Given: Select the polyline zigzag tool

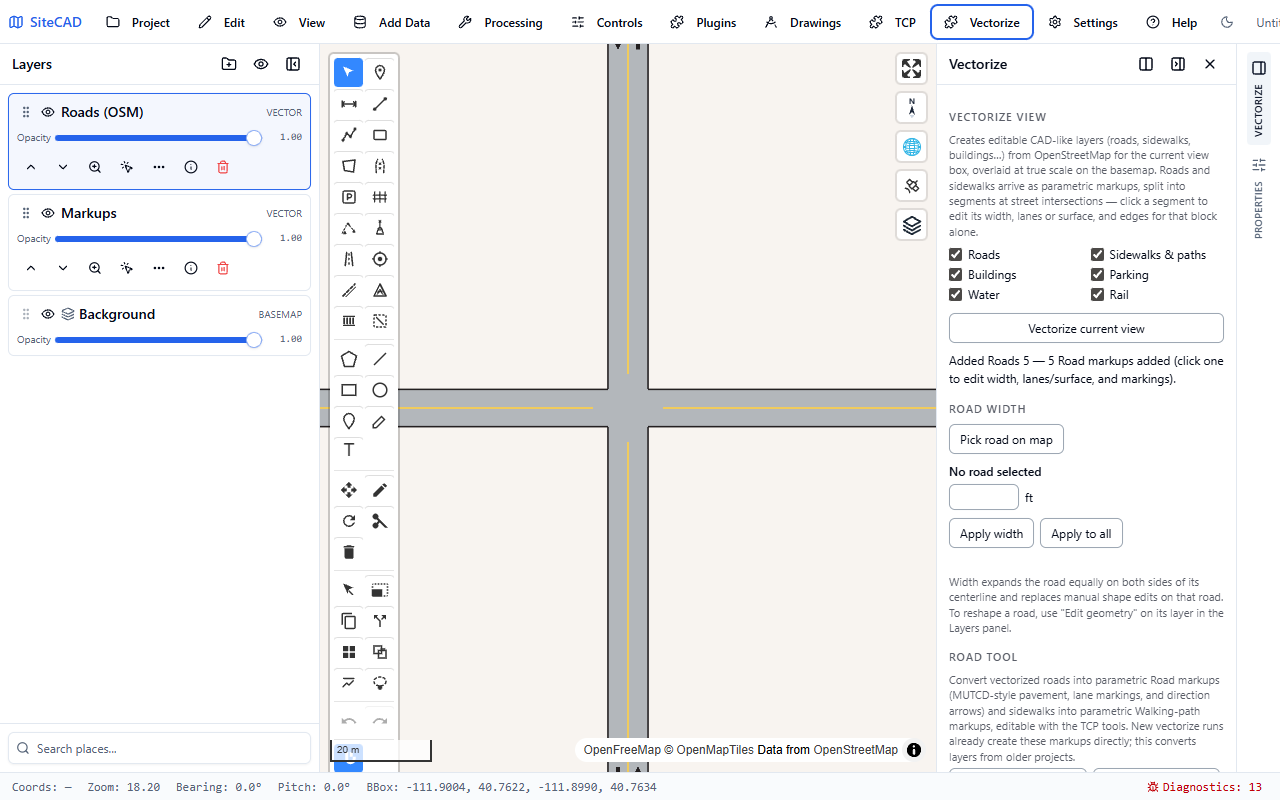Looking at the screenshot, I should point(349,135).
